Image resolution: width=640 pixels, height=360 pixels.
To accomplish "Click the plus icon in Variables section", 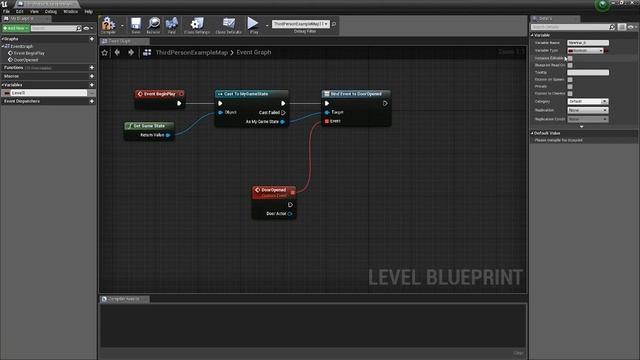I will [x=91, y=85].
